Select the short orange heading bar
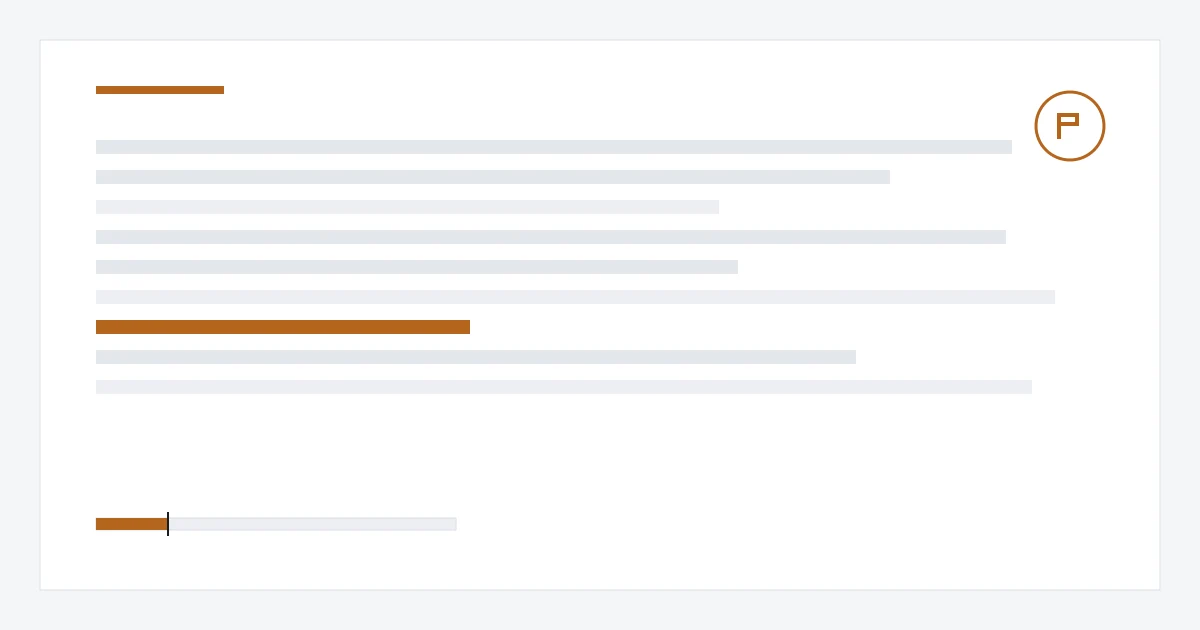 tap(160, 90)
